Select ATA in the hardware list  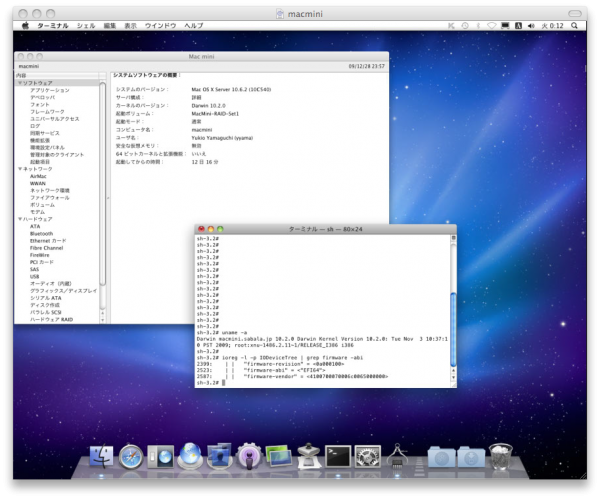(x=35, y=226)
